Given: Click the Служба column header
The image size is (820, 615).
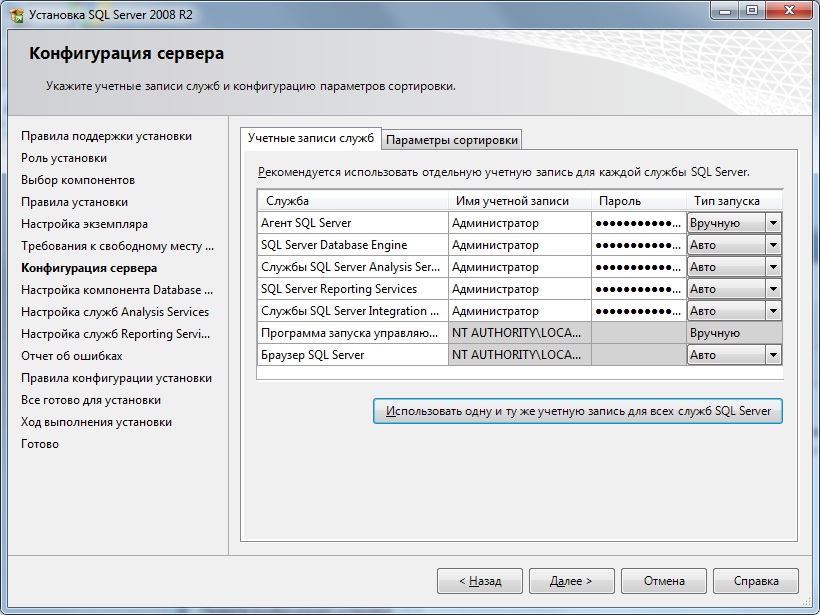Looking at the screenshot, I should 352,201.
